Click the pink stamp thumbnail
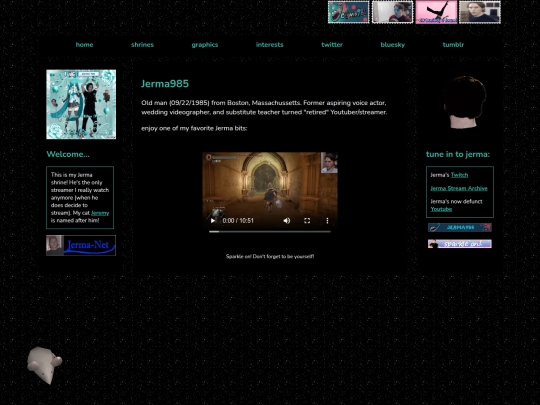The height and width of the screenshot is (405, 540). 436,12
